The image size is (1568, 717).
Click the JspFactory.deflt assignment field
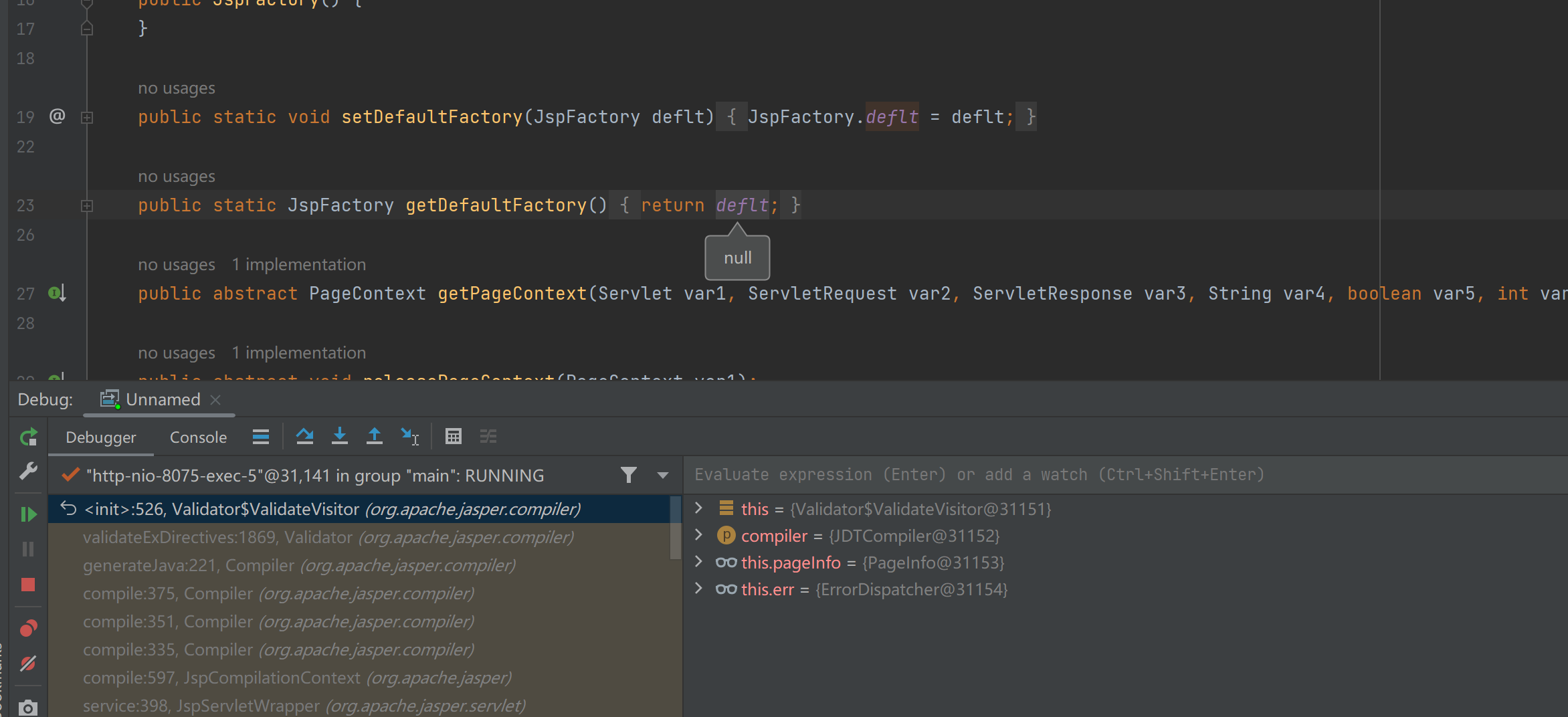point(892,117)
